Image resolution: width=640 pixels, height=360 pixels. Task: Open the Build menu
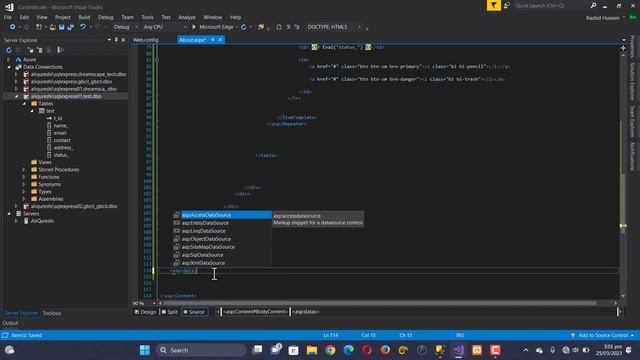coord(84,17)
